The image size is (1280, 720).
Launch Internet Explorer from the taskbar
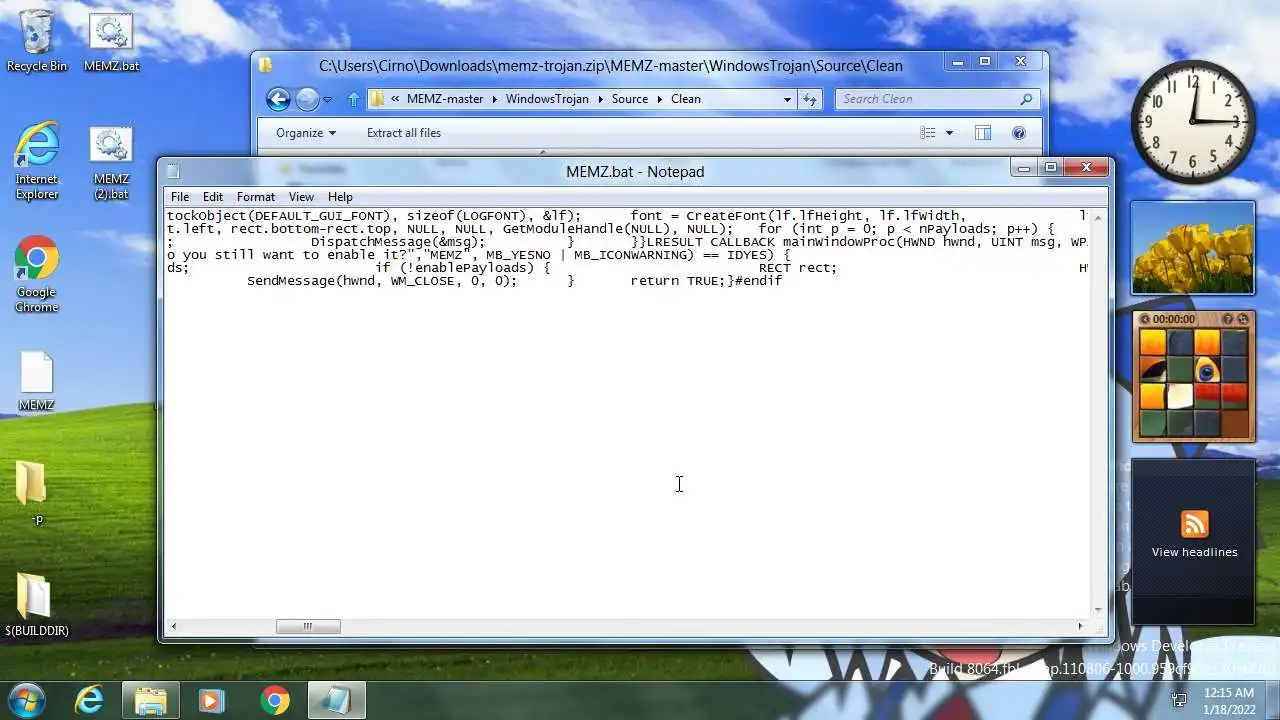click(90, 701)
